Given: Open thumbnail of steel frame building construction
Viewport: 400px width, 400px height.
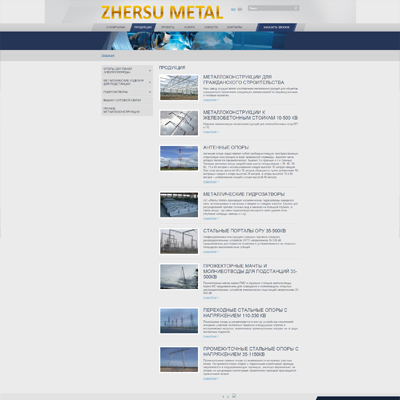Looking at the screenshot, I should (x=179, y=88).
